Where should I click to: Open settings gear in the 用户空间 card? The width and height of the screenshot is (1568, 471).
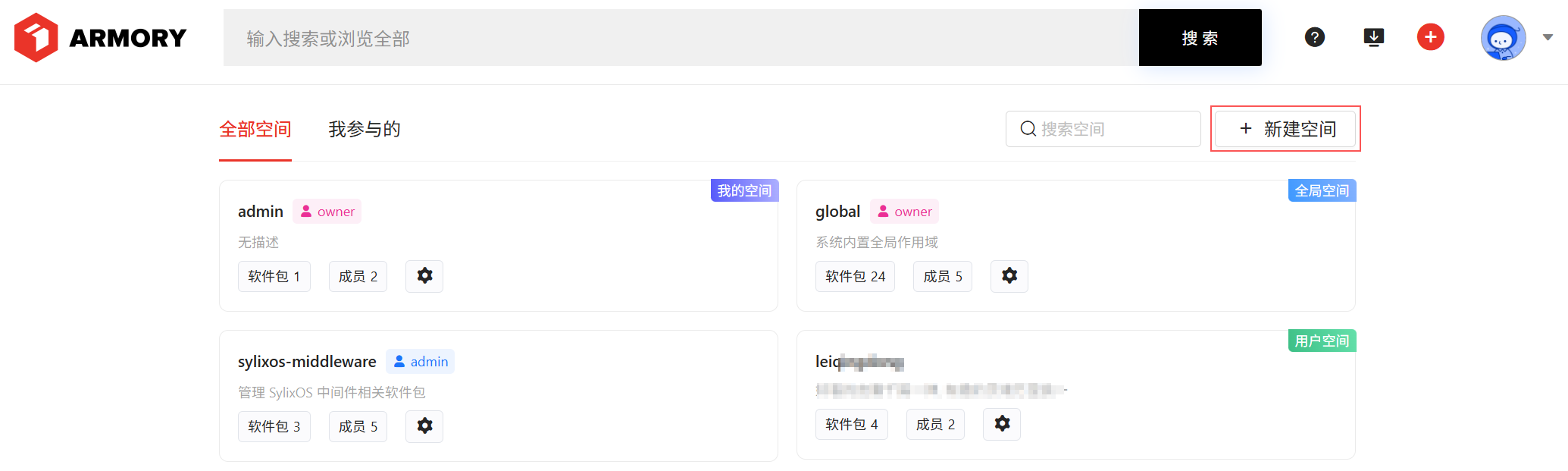1001,424
